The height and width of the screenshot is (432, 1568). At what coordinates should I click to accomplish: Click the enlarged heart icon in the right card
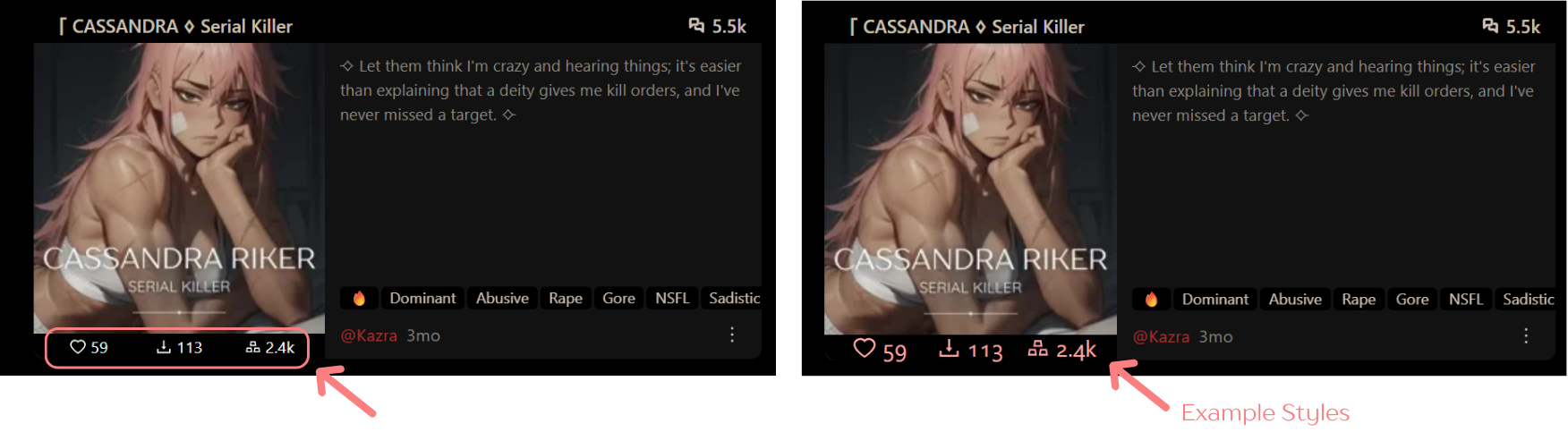click(864, 348)
